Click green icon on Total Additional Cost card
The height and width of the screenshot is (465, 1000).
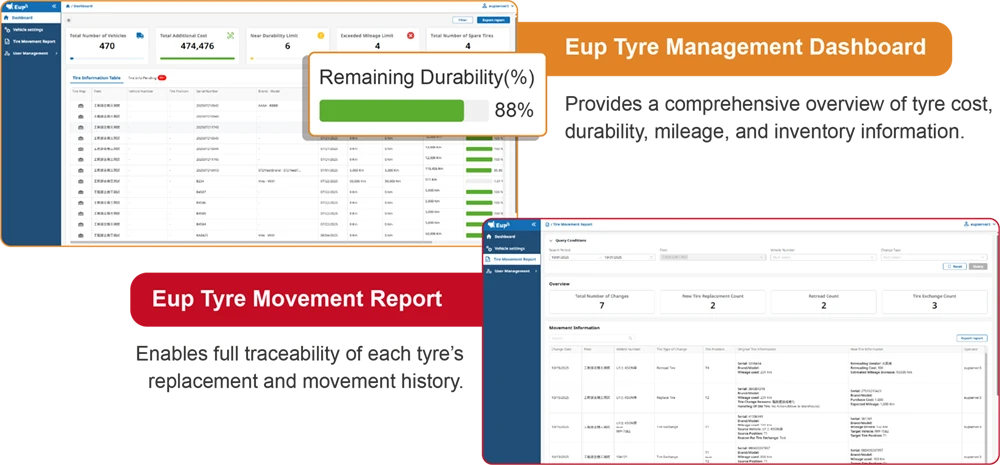[230, 36]
